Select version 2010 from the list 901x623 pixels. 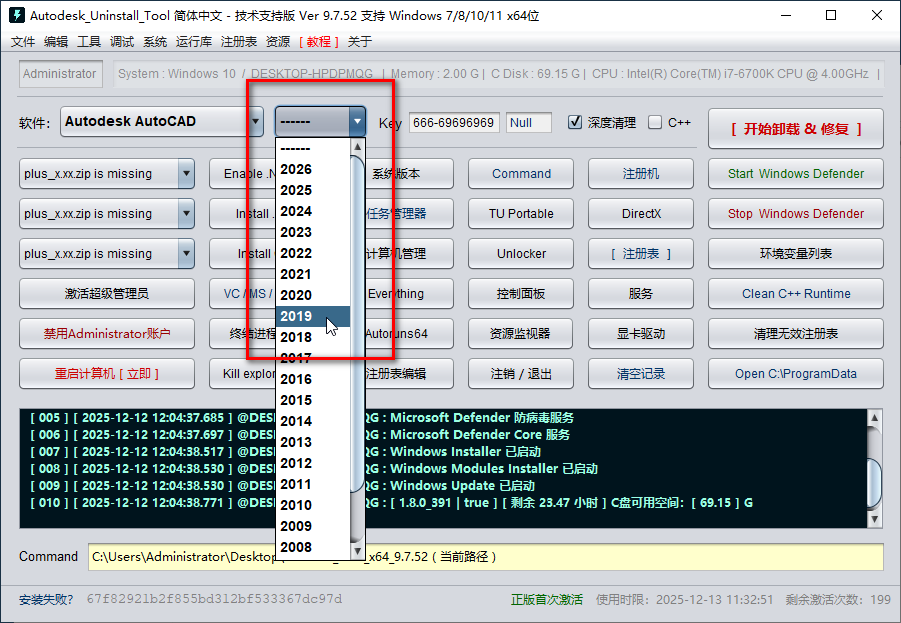click(x=313, y=505)
